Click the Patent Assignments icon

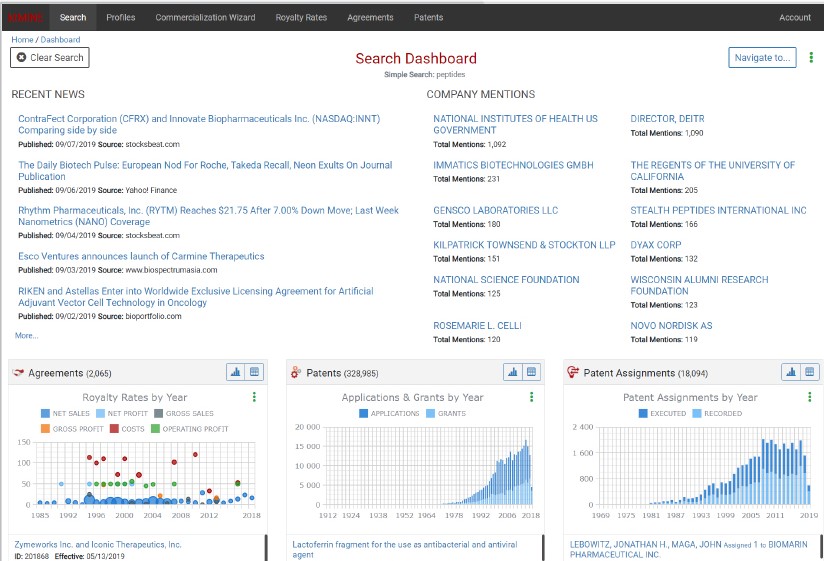click(x=573, y=372)
